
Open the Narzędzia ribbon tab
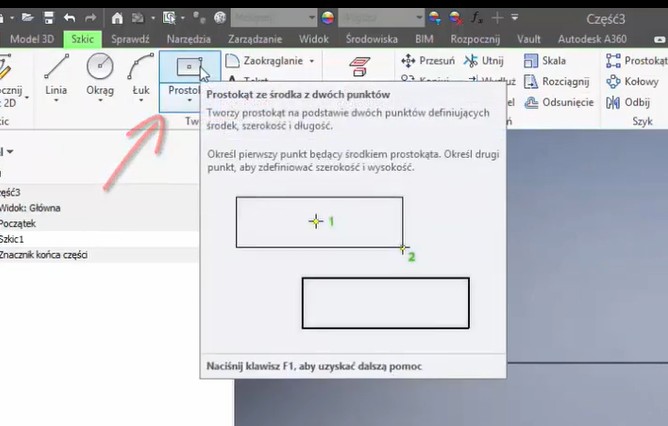pos(189,38)
